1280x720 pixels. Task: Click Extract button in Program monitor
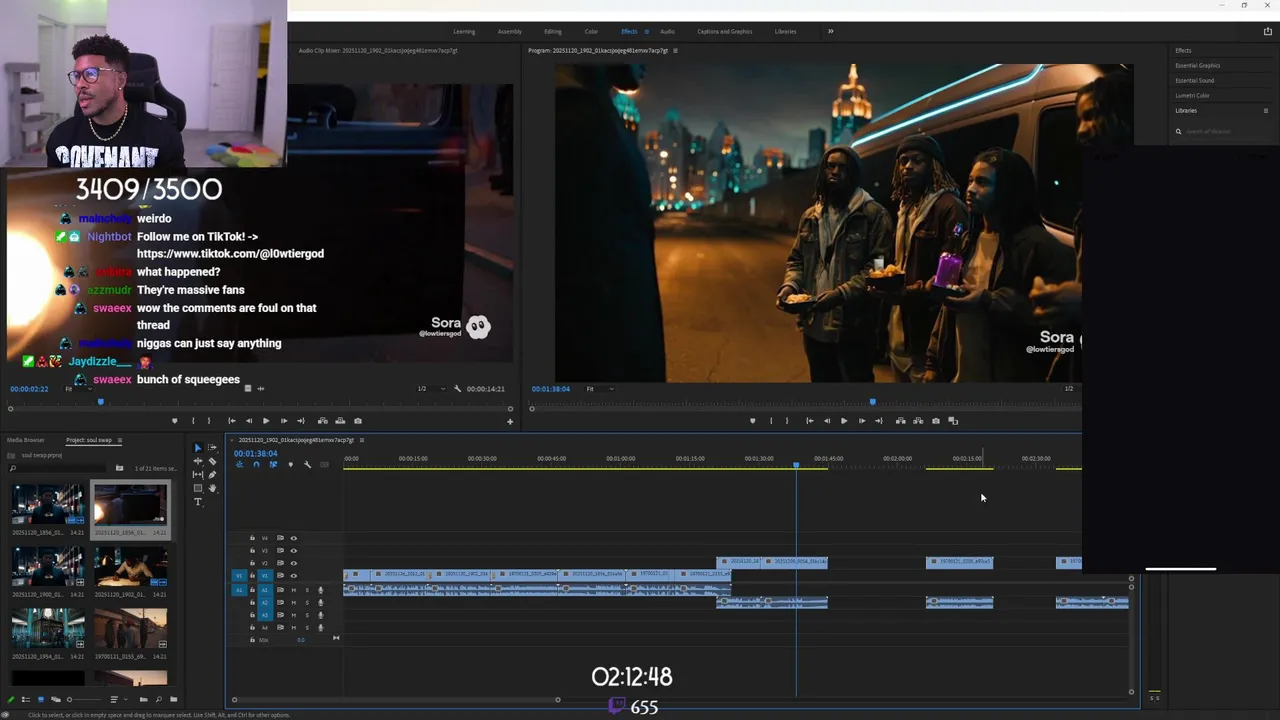point(918,421)
